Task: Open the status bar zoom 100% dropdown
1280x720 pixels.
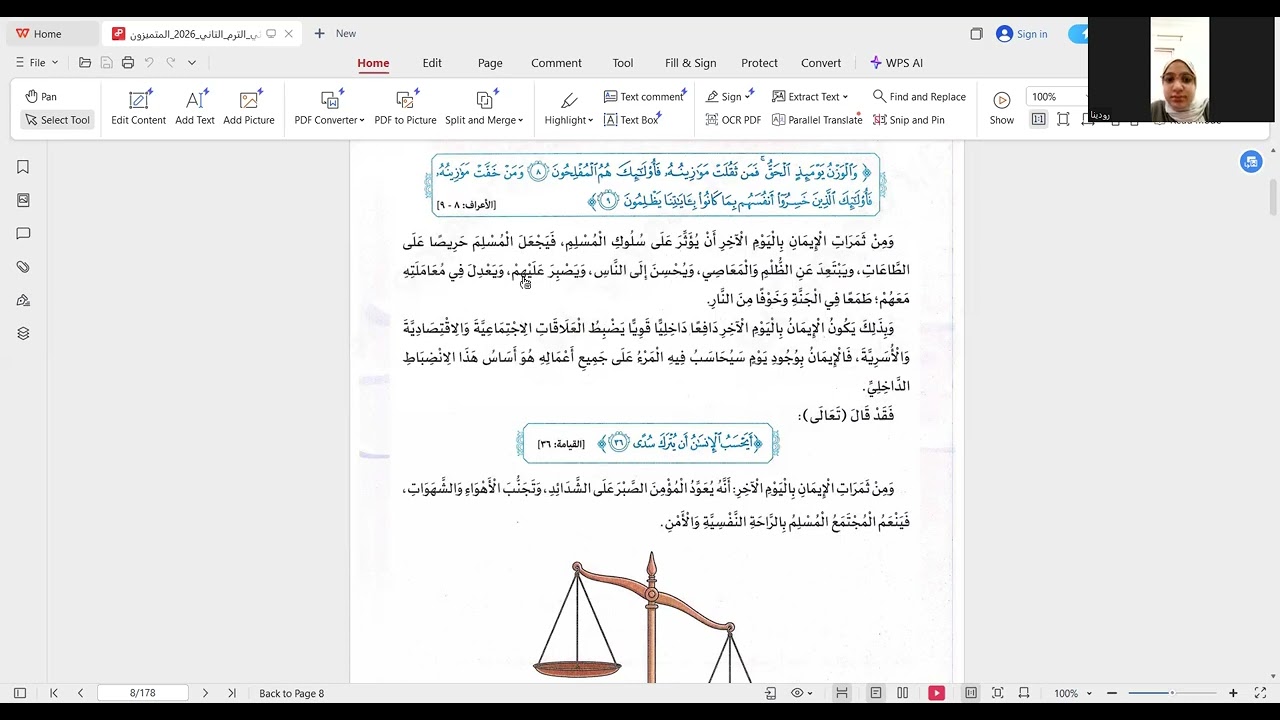Action: tap(1072, 693)
